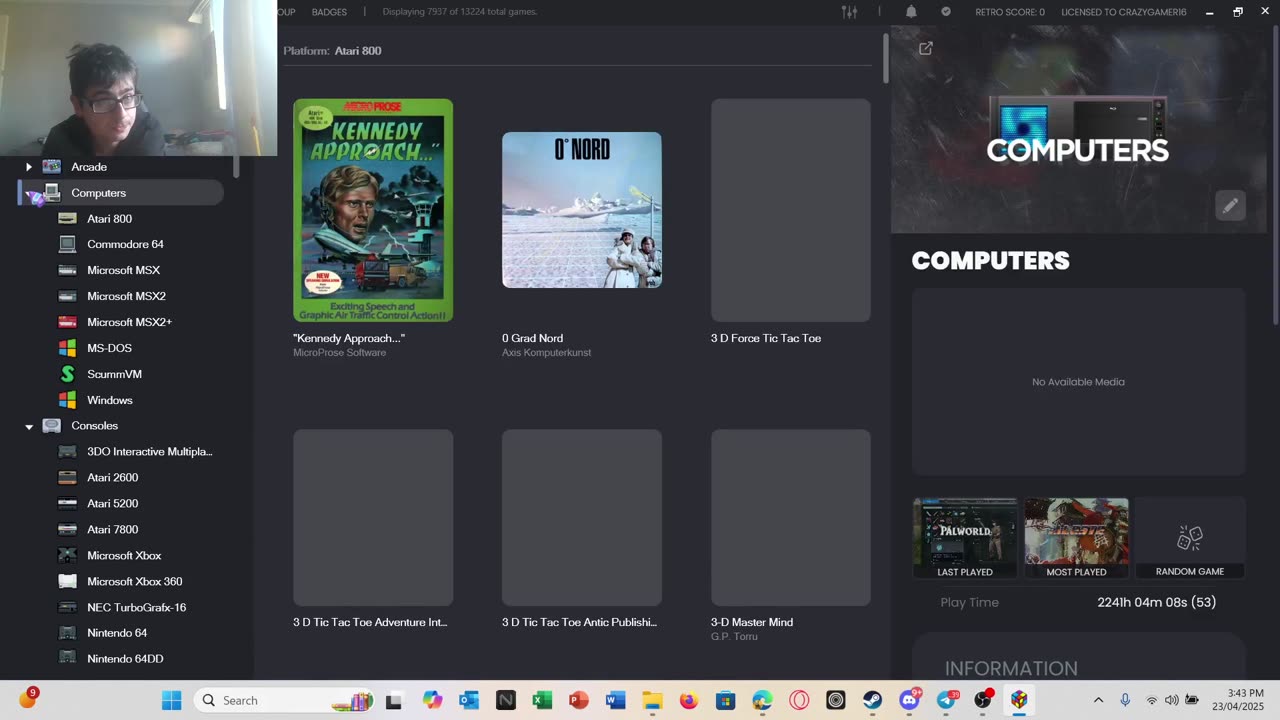
Task: Click the Microsoft Xbox 360 icon
Action: pos(67,581)
